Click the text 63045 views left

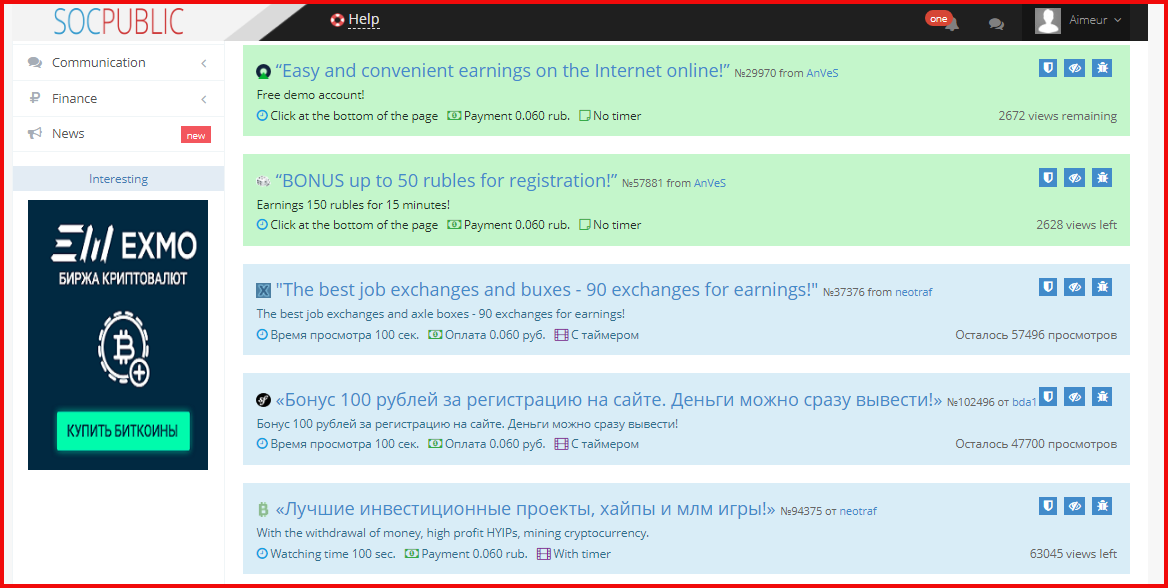click(x=1073, y=554)
